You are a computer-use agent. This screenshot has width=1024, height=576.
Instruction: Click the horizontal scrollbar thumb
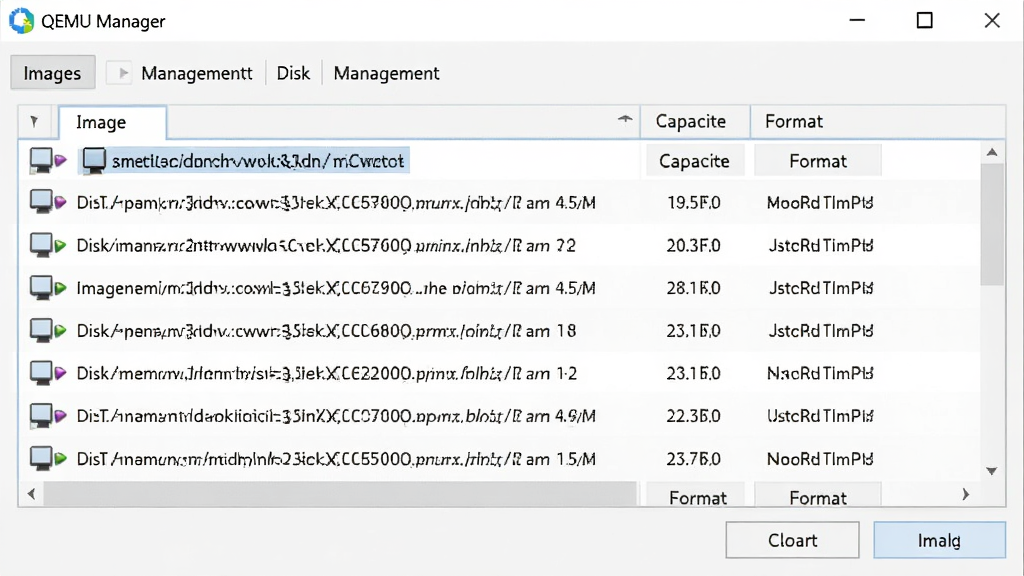pos(340,494)
